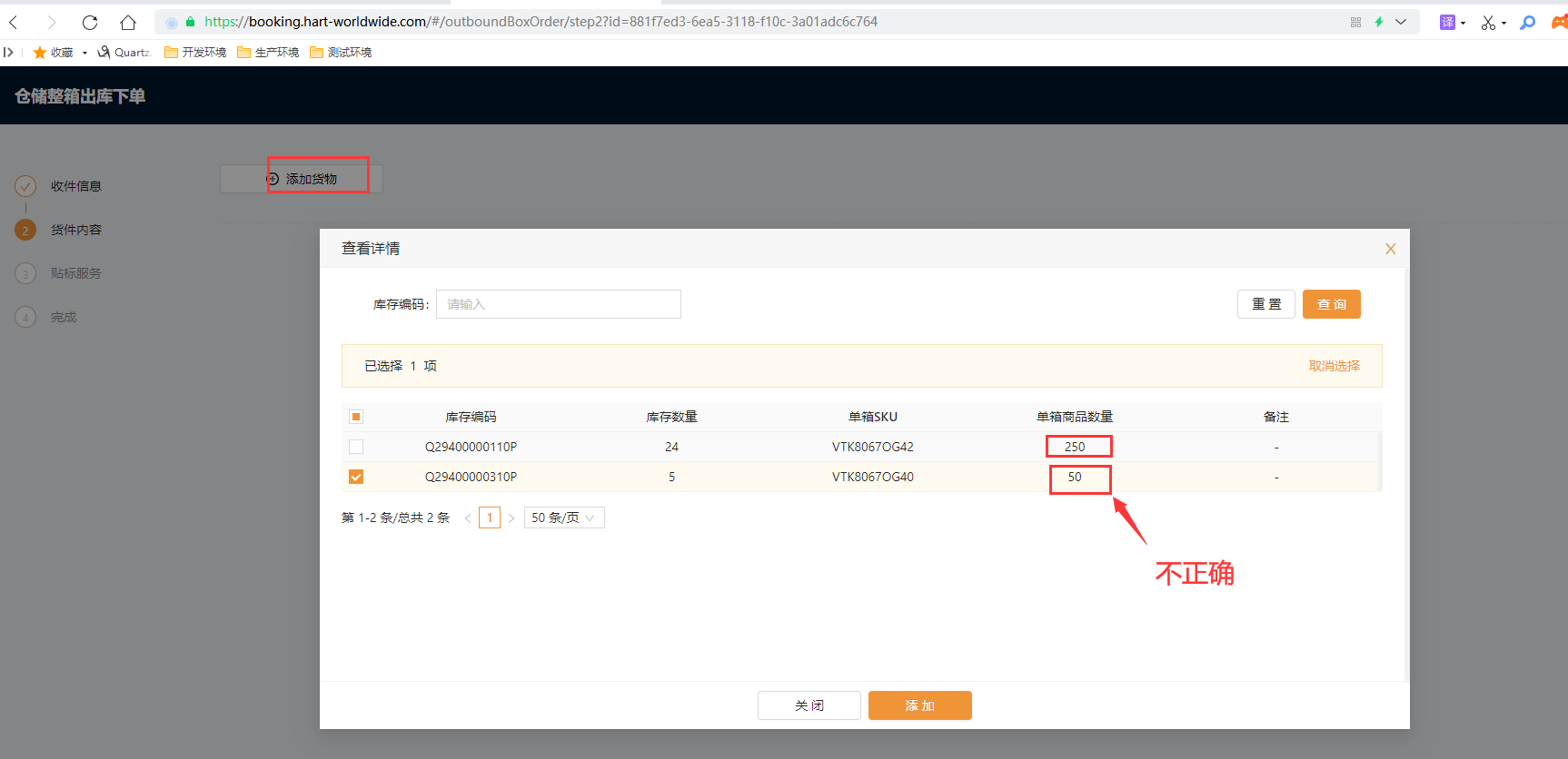Screen dimensions: 1568x759
Task: Click the browser back arrow
Action: 15,23
